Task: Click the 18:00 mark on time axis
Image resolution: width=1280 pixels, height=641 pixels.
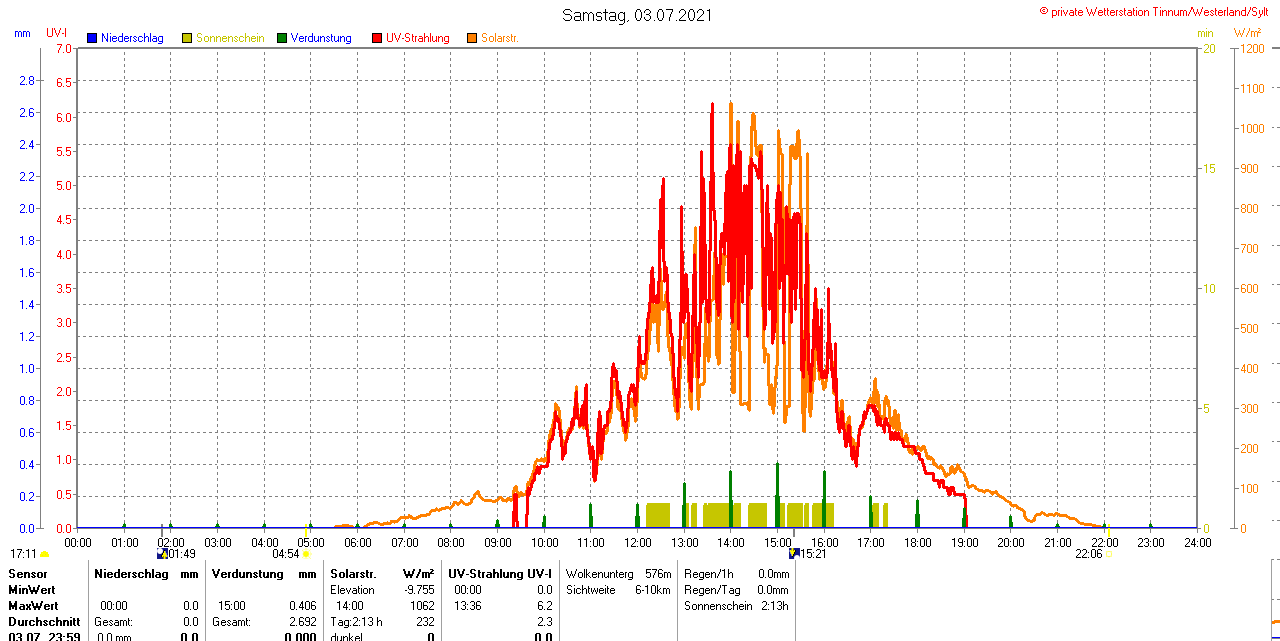Action: tap(918, 543)
